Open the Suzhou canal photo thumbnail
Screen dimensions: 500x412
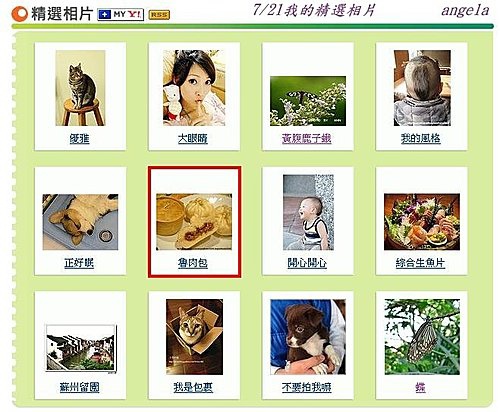(81, 348)
